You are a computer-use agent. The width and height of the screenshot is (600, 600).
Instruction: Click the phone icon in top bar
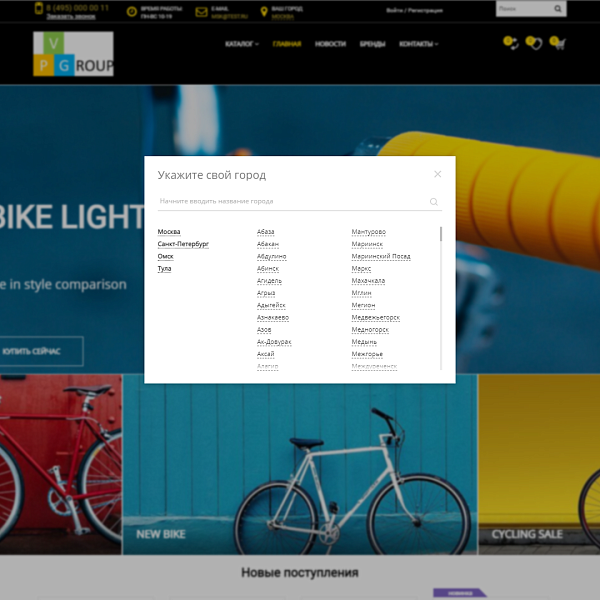tap(38, 9)
